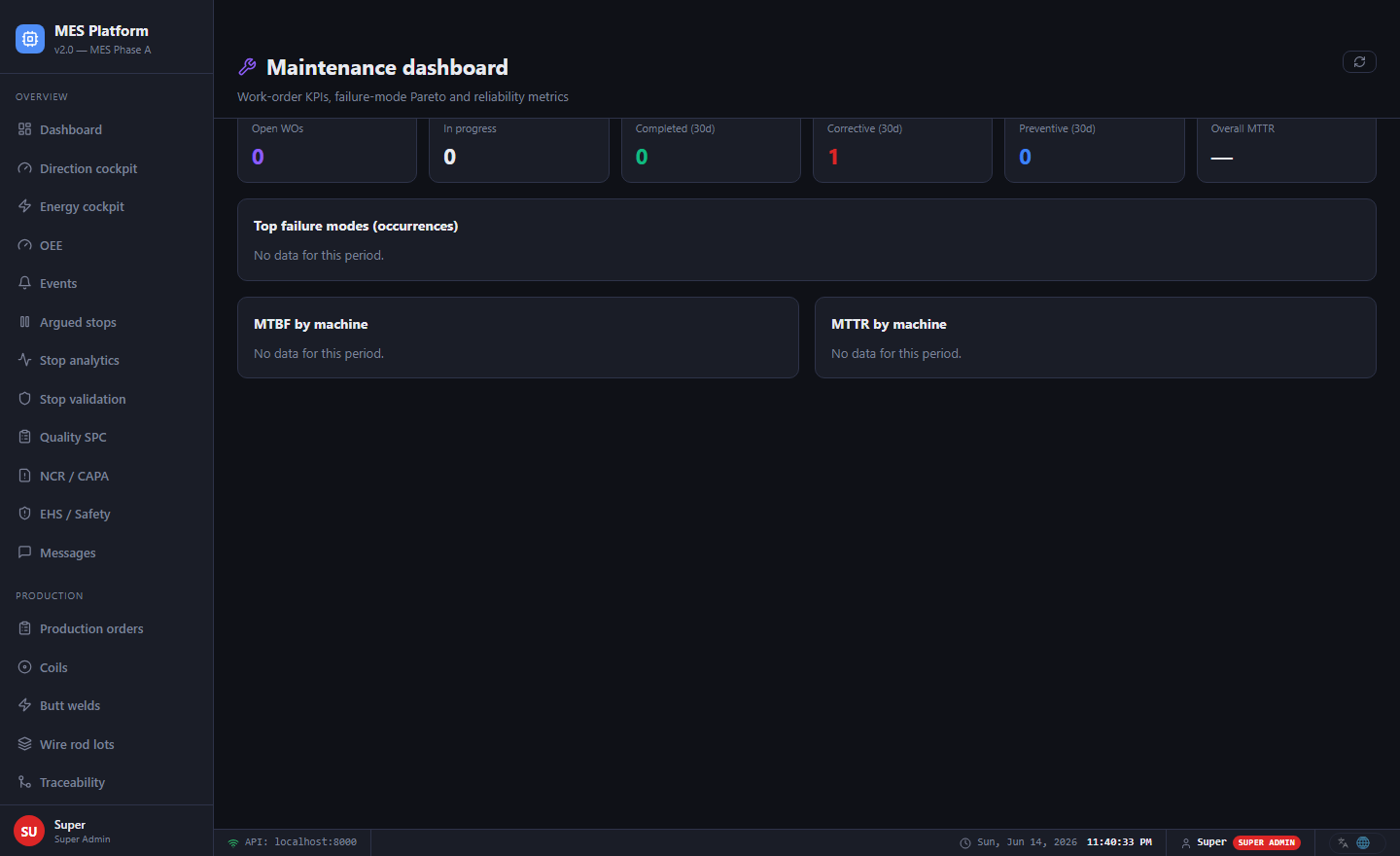Click the Stop analytics pulse icon
1400x856 pixels.
(x=24, y=360)
